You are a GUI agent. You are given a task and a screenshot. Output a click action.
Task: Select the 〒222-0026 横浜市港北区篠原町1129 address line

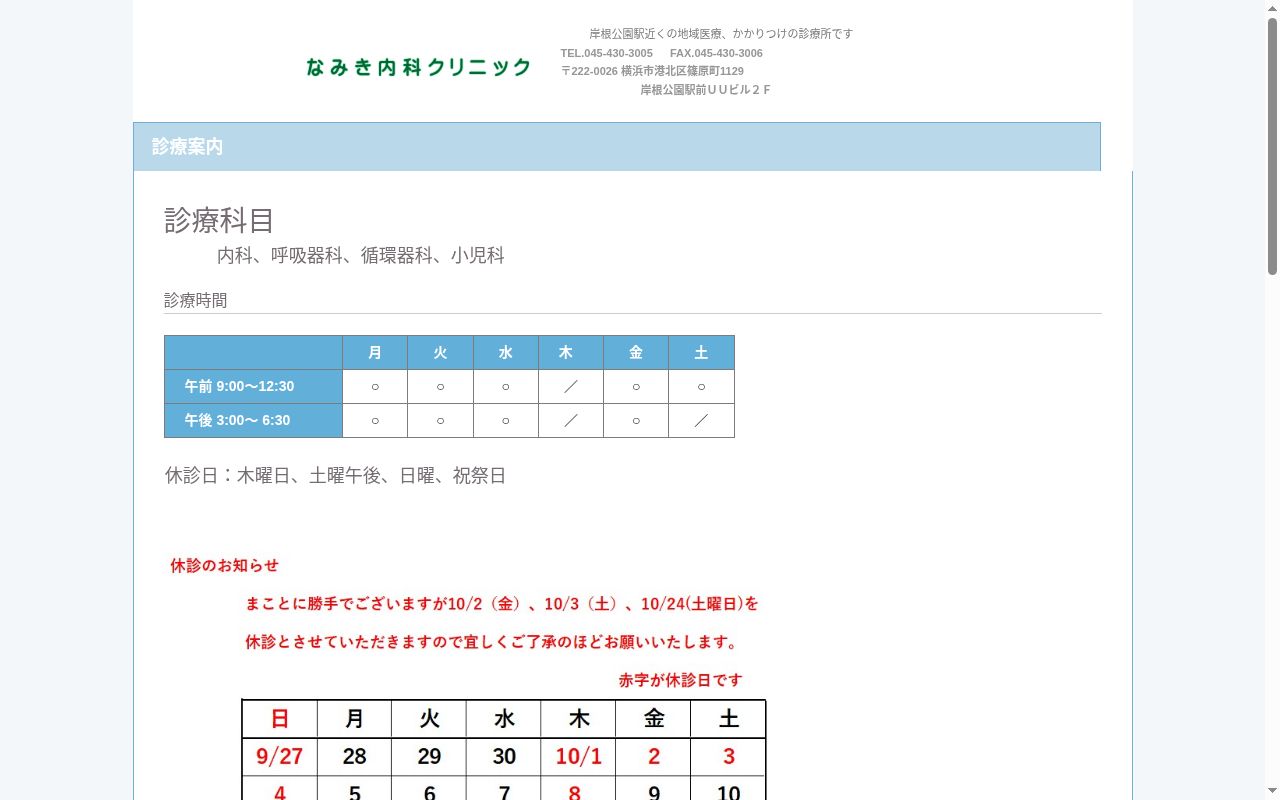[652, 71]
